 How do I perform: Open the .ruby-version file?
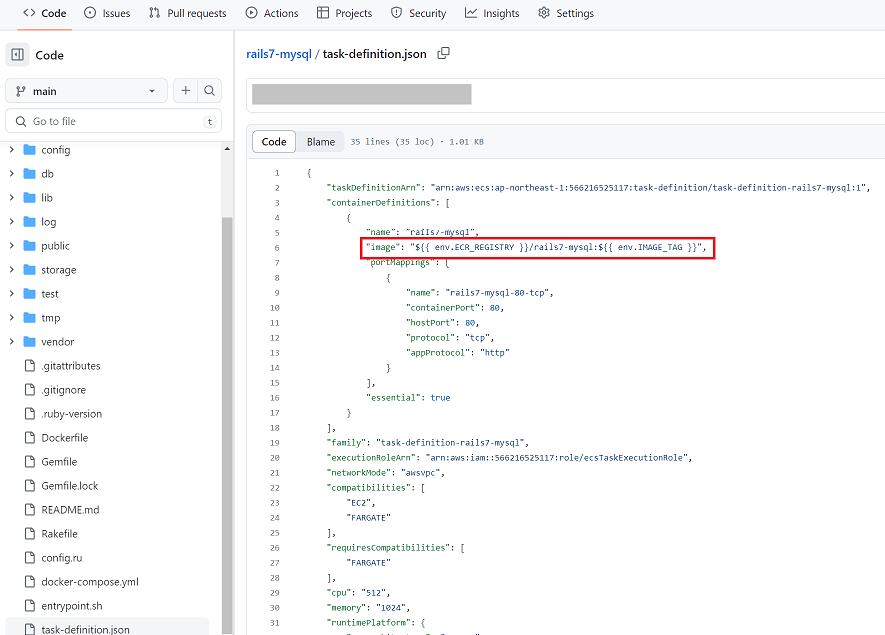coord(72,414)
